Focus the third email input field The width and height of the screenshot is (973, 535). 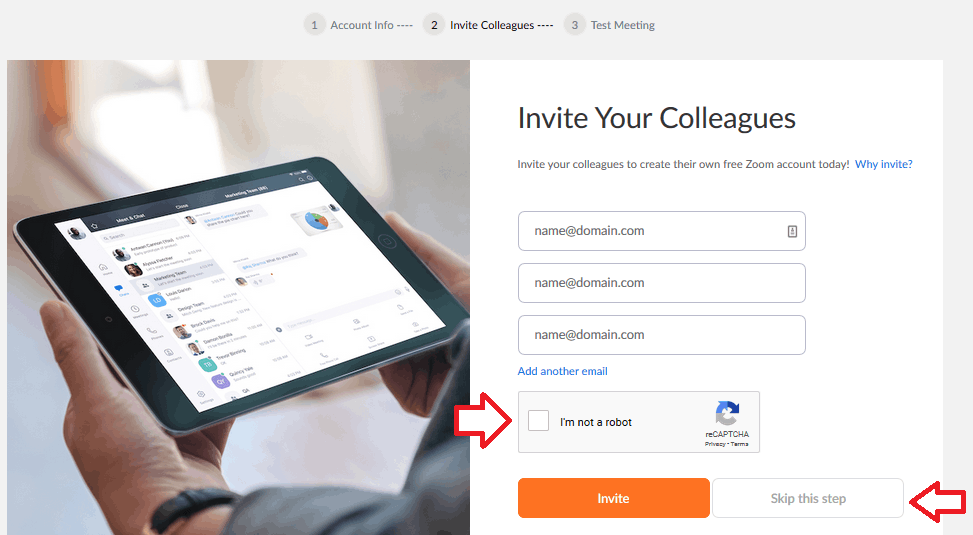pos(661,335)
